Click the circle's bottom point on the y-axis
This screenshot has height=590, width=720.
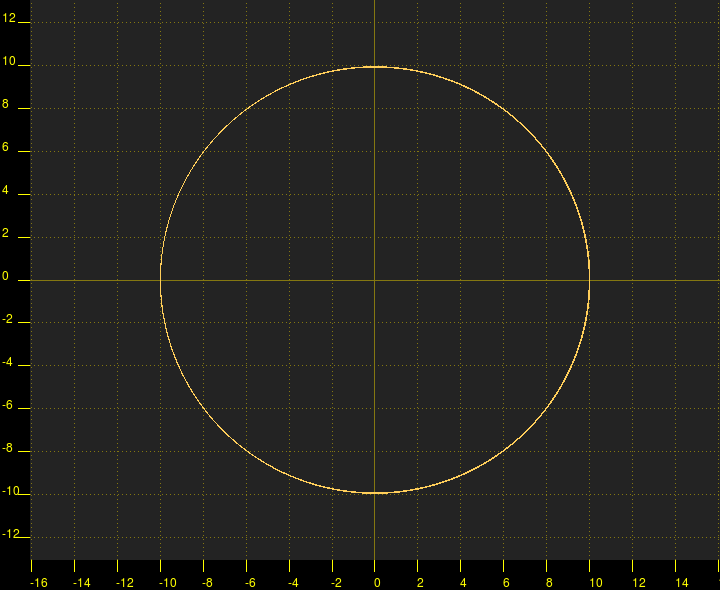[375, 493]
